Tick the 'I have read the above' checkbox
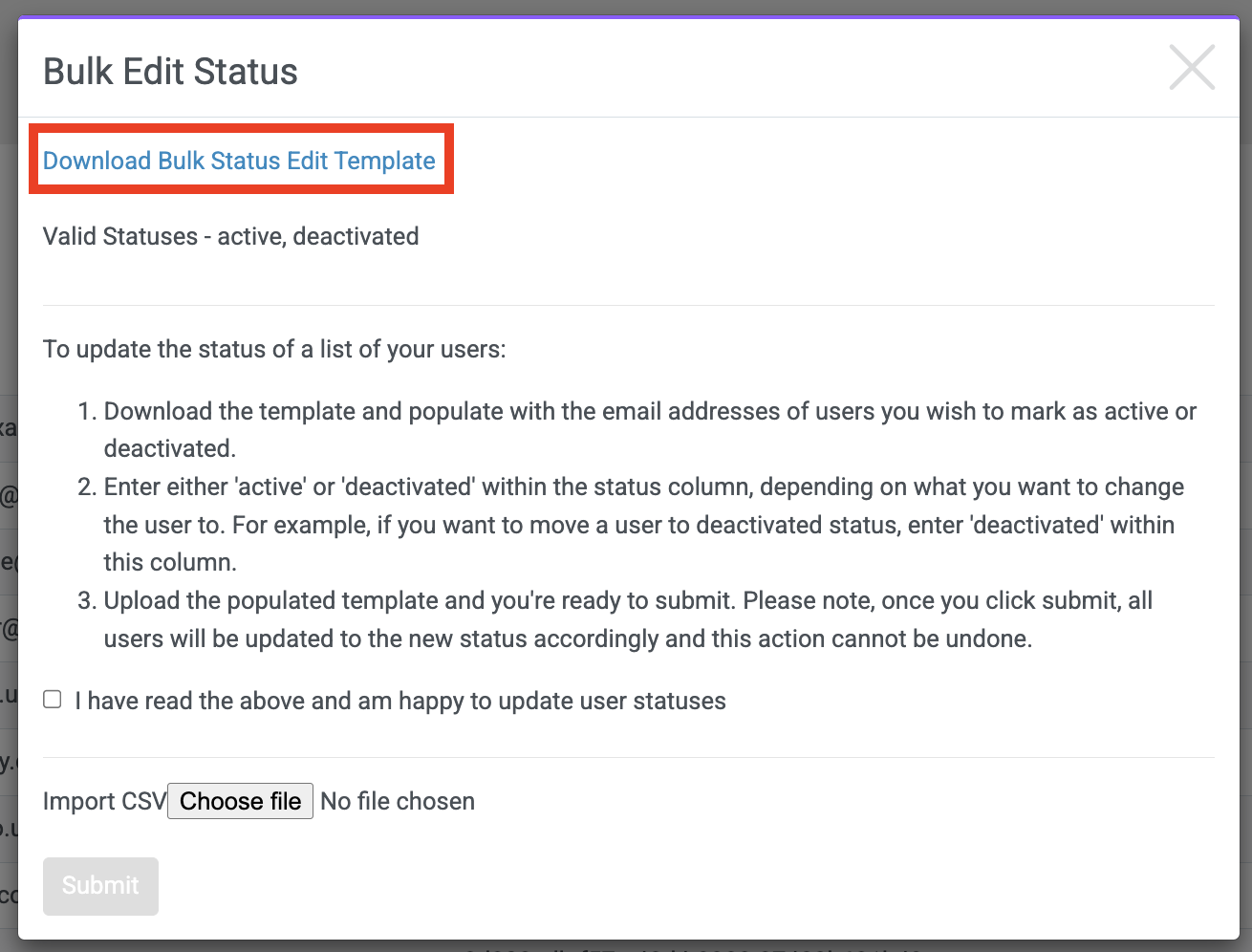This screenshot has width=1252, height=952. click(53, 700)
